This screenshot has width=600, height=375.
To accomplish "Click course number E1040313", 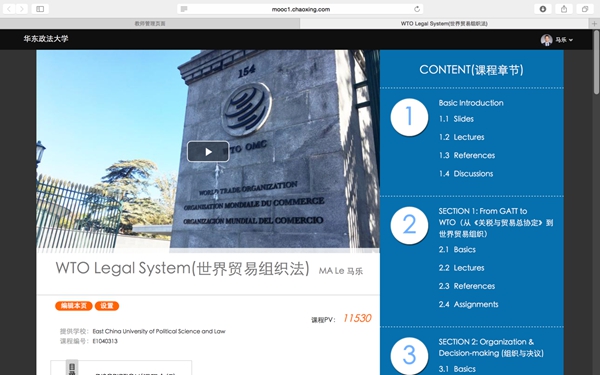I will point(105,341).
